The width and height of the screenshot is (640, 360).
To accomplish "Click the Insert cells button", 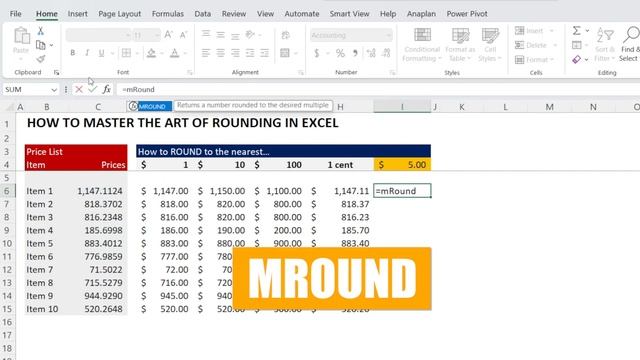I will (x=534, y=31).
